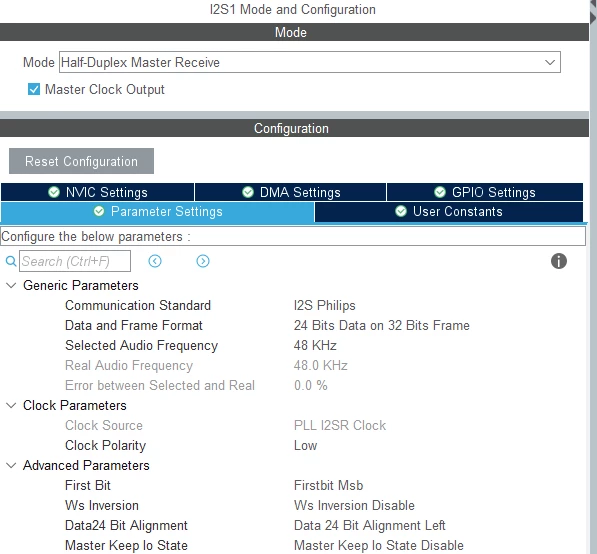Change Master Keep Io State Disable value
Screen dimensions: 597x554
point(378,545)
